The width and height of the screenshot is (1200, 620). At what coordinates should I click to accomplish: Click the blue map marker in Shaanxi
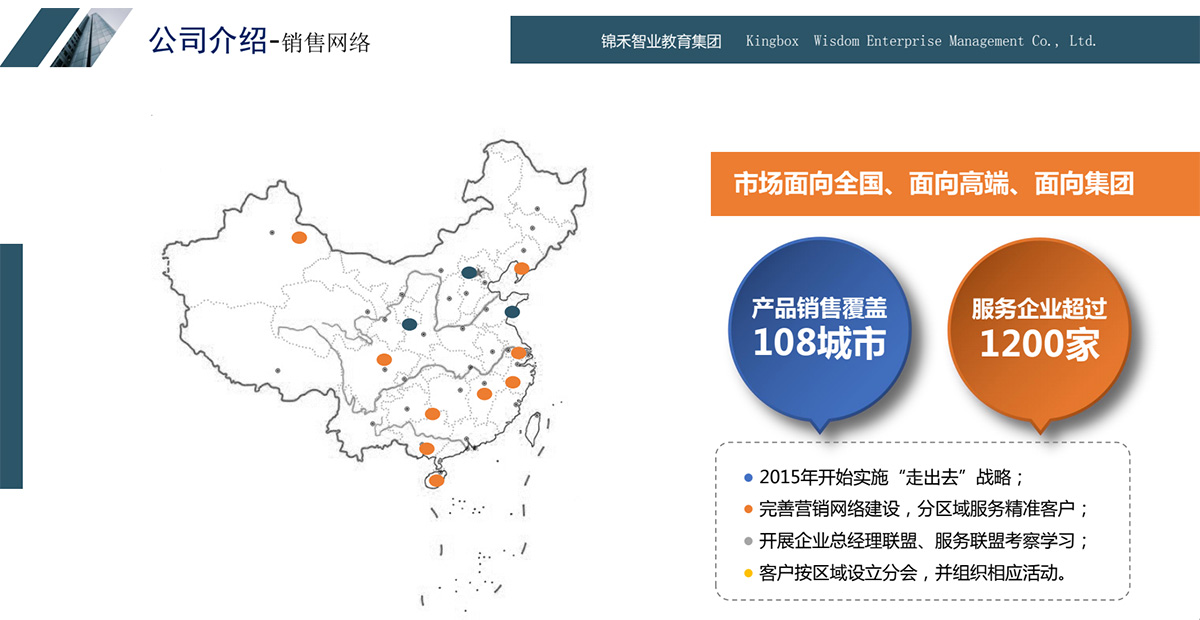tap(409, 324)
